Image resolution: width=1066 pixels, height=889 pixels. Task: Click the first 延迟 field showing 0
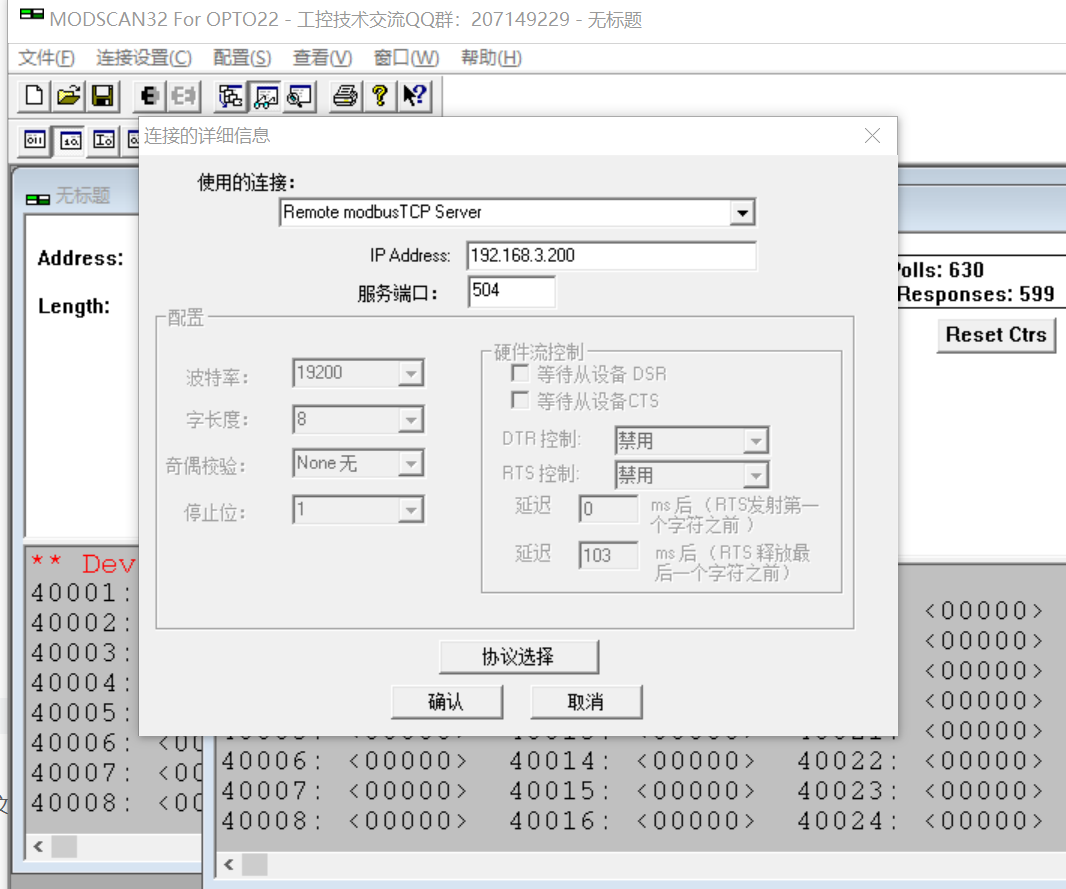click(x=608, y=508)
